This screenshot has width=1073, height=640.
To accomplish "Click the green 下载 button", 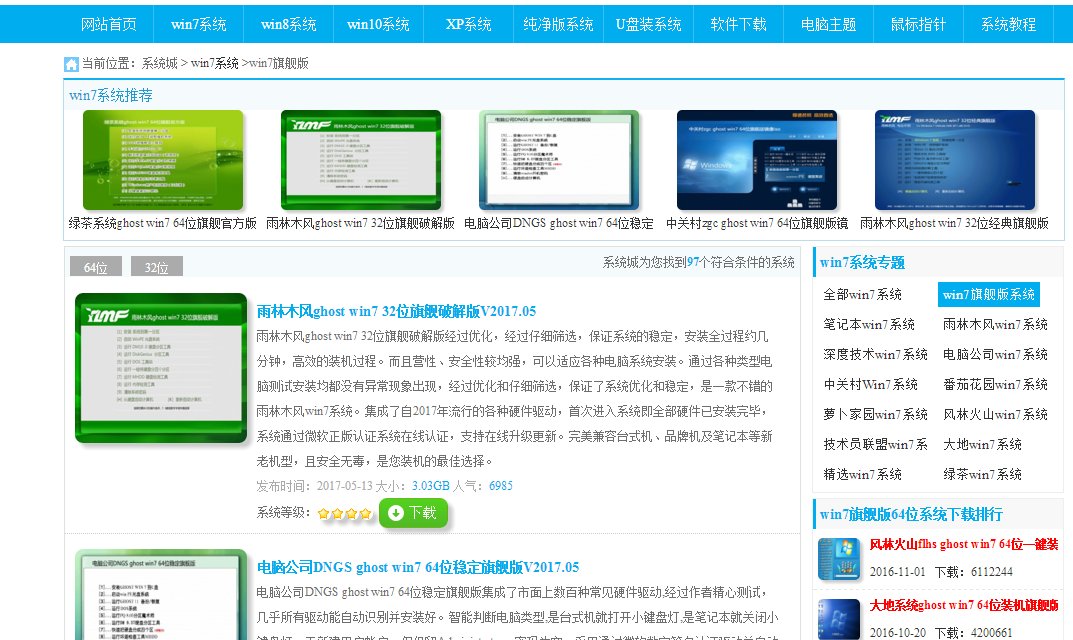I will click(x=414, y=513).
